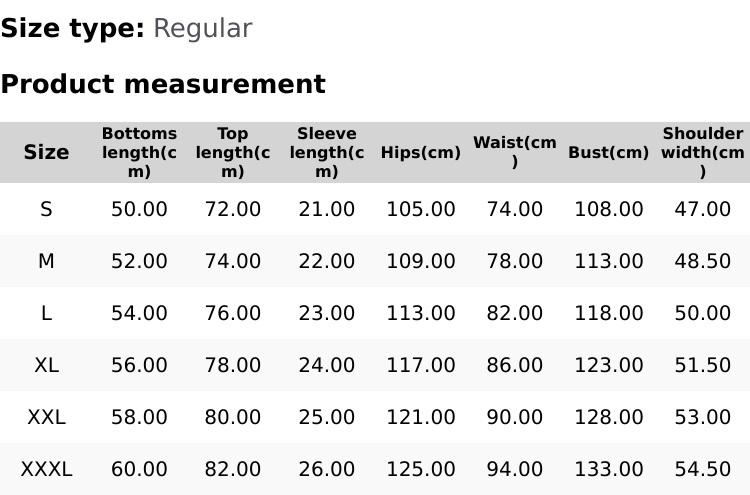Select the Top length(cm) header cell
The height and width of the screenshot is (495, 750).
(x=232, y=152)
